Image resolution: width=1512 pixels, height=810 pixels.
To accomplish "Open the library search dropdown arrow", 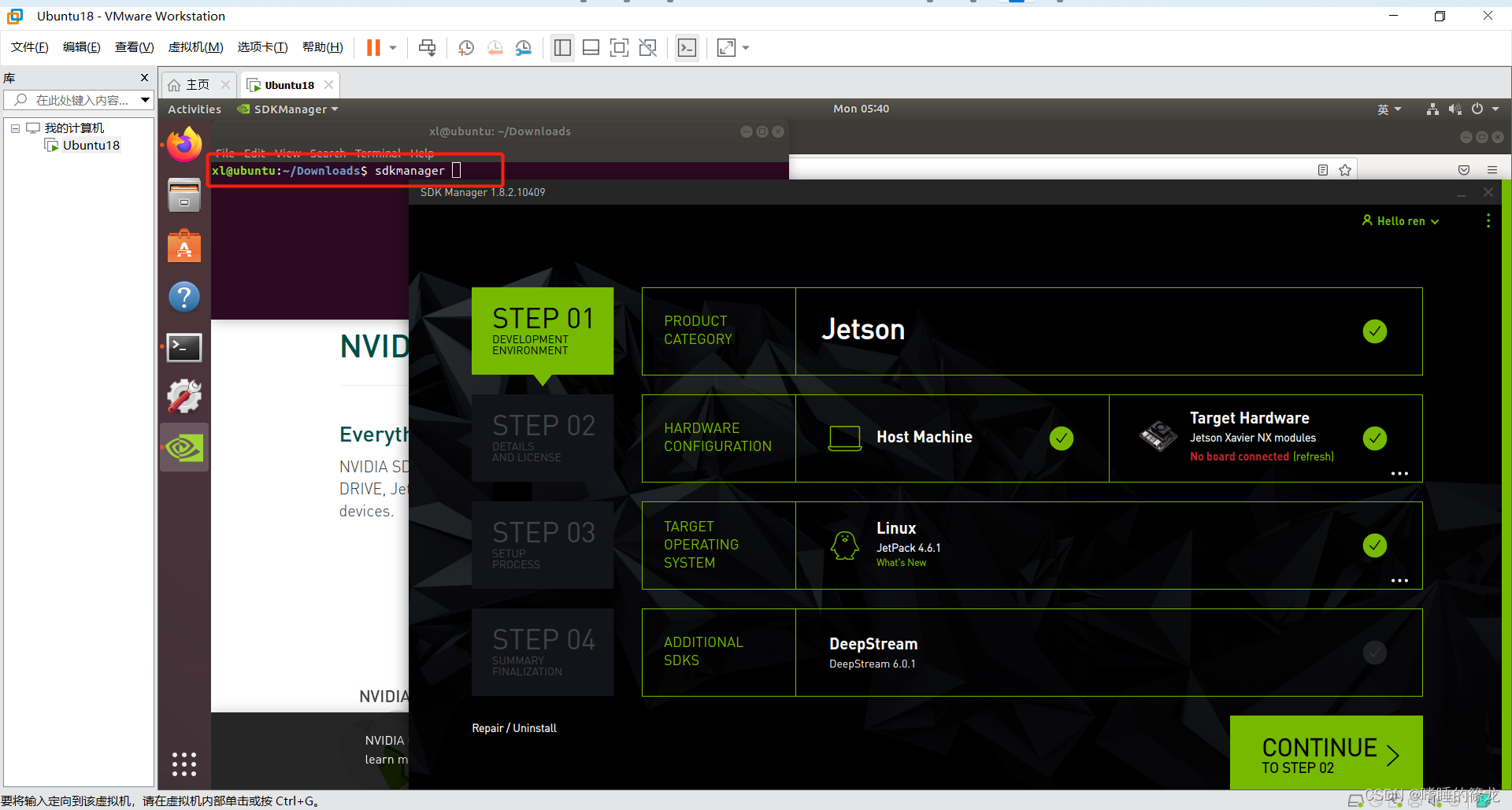I will pyautogui.click(x=145, y=100).
